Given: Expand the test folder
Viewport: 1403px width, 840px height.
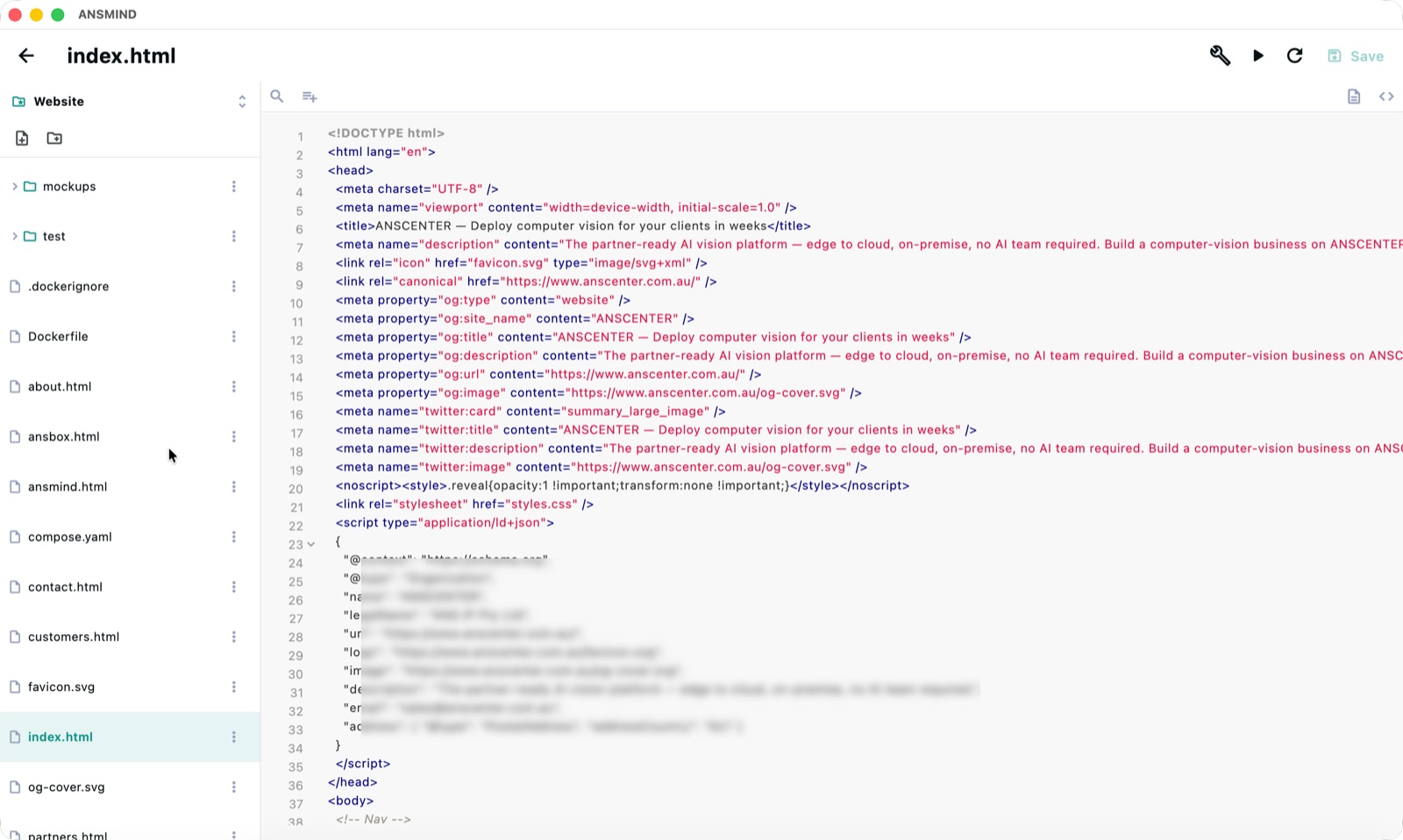Looking at the screenshot, I should pos(15,237).
